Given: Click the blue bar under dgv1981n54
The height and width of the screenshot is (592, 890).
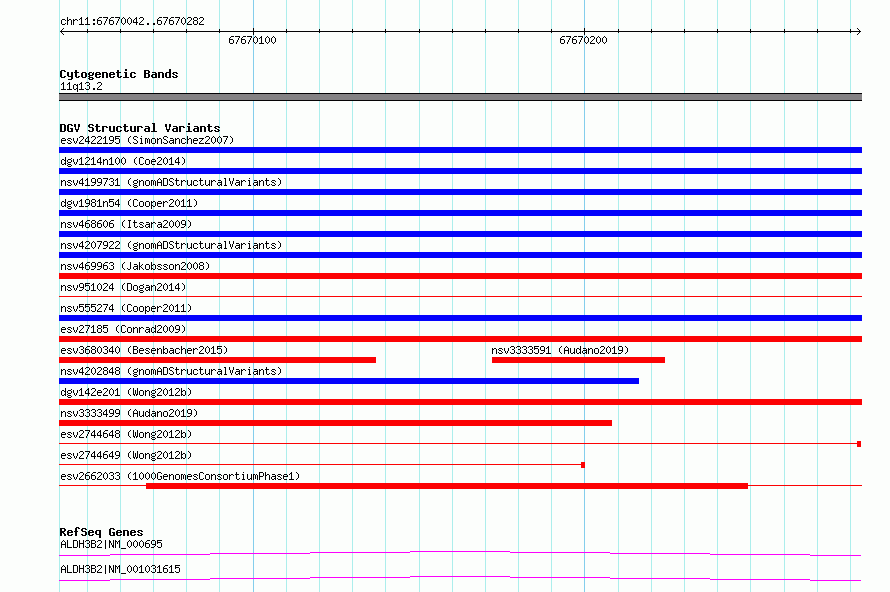Looking at the screenshot, I should 460,213.
